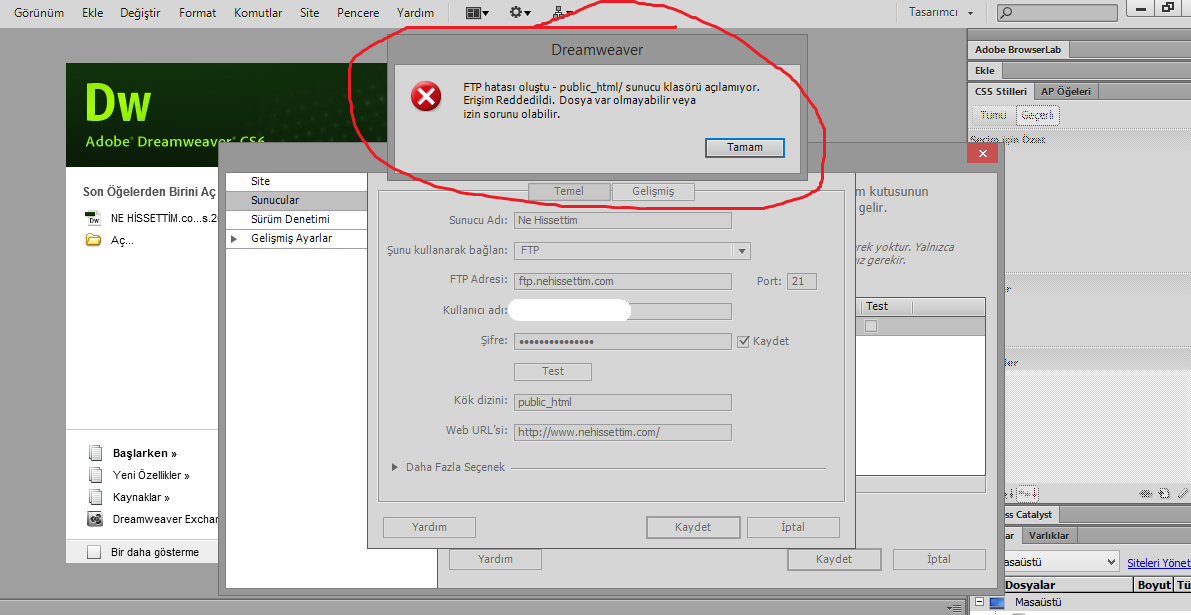Open the Site menu
Viewport: 1191px width, 615px height.
310,13
